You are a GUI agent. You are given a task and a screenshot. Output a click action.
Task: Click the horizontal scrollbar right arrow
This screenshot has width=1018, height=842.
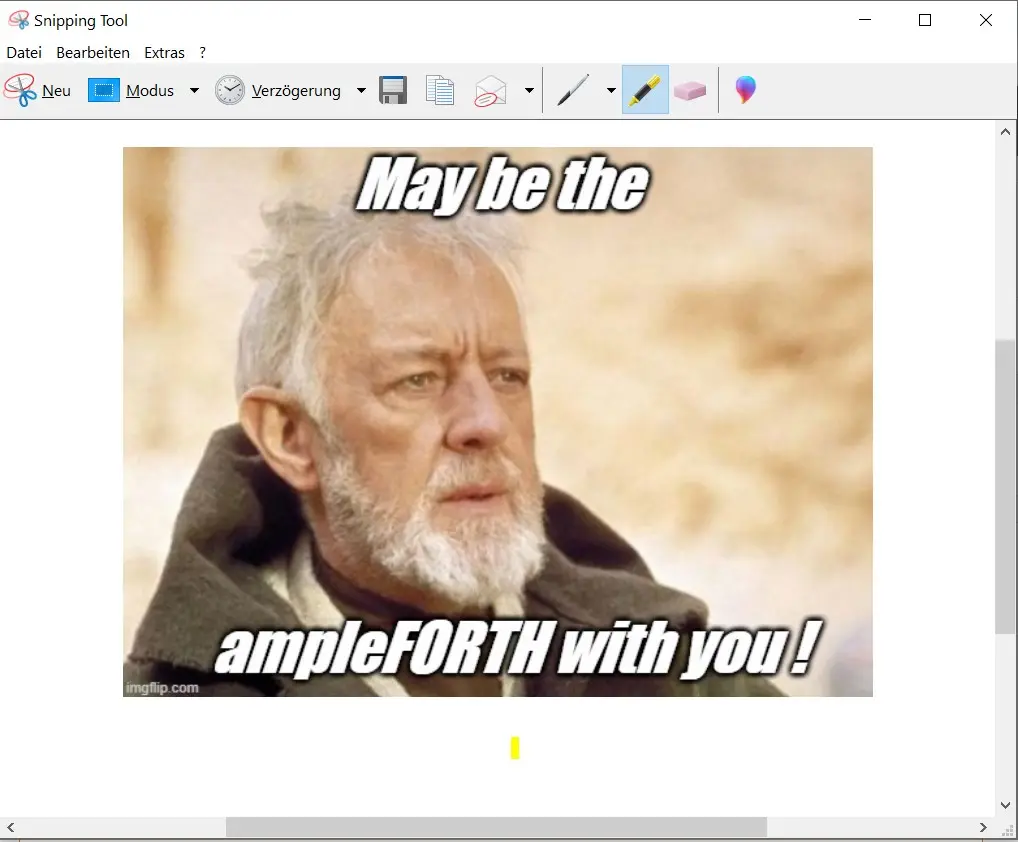pos(983,827)
